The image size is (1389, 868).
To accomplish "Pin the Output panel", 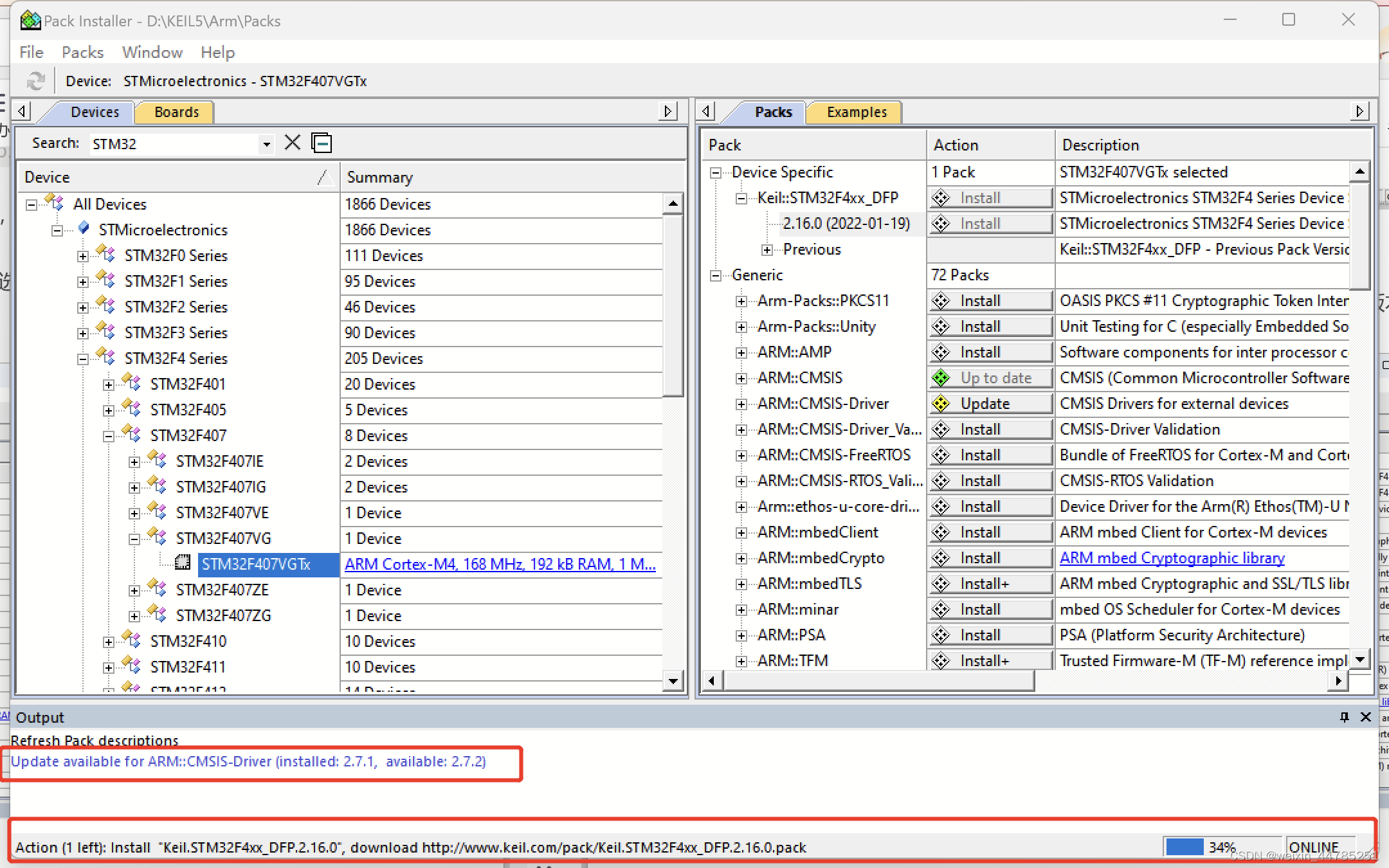I will pyautogui.click(x=1344, y=717).
